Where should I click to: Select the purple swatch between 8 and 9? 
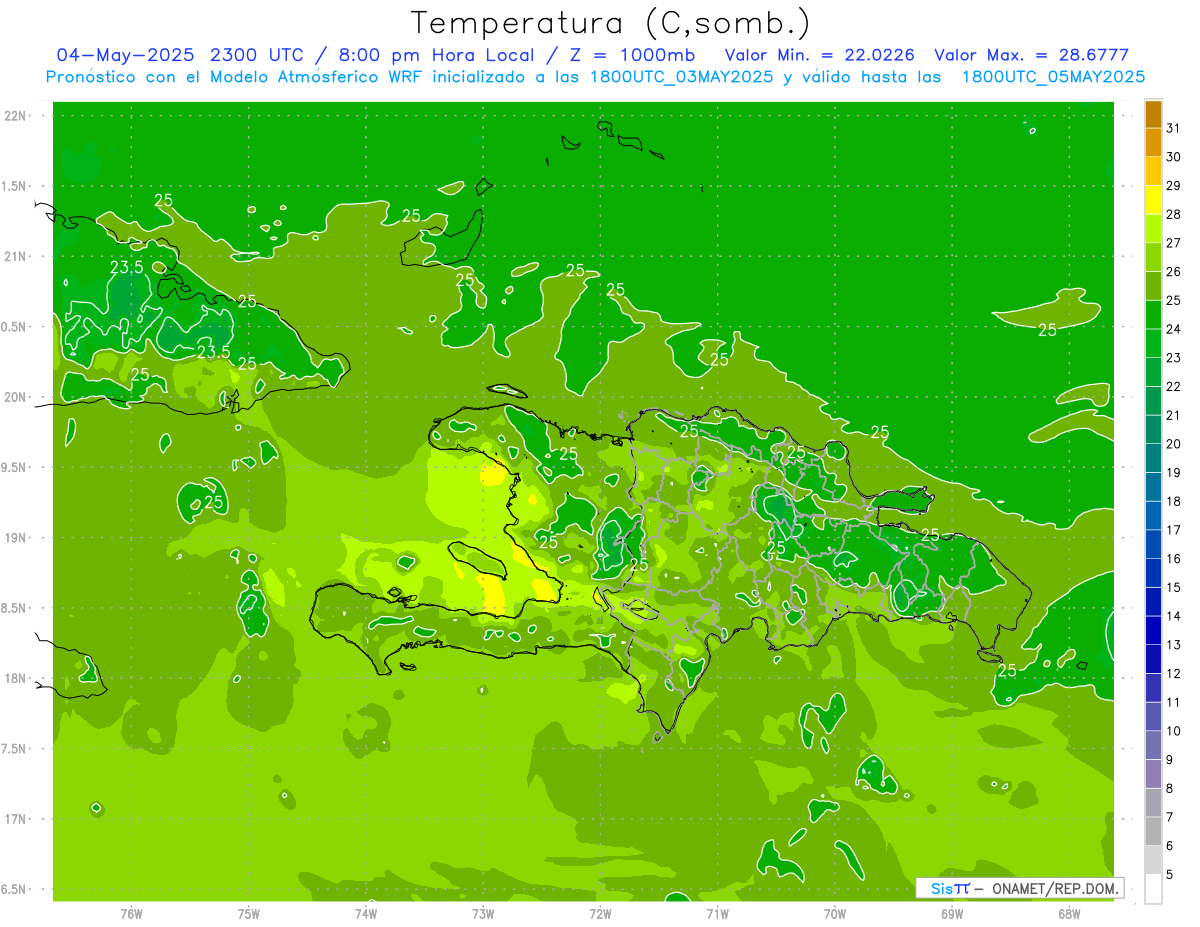tap(1153, 774)
